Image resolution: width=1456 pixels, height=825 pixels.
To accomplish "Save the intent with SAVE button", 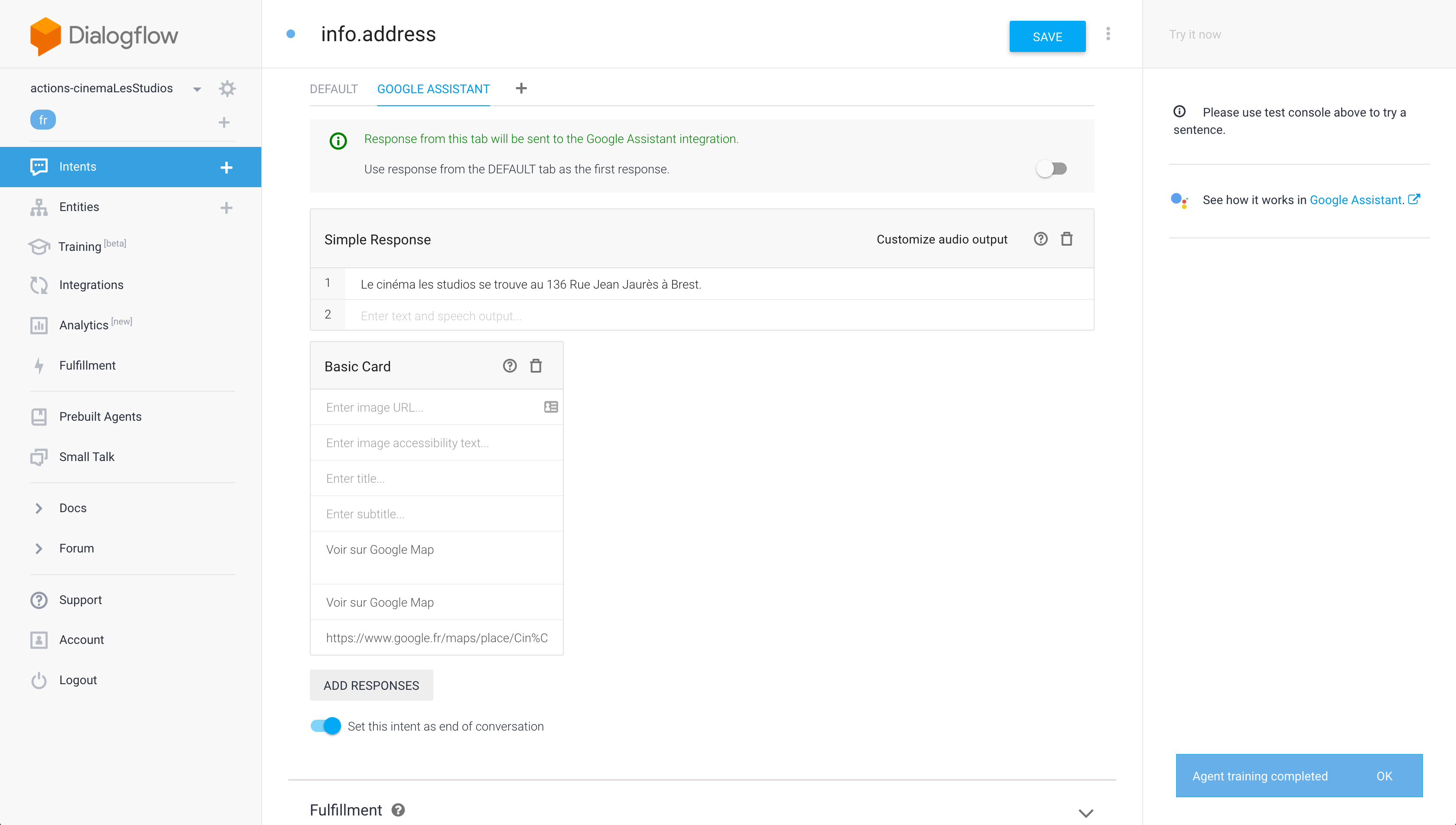I will click(x=1047, y=37).
